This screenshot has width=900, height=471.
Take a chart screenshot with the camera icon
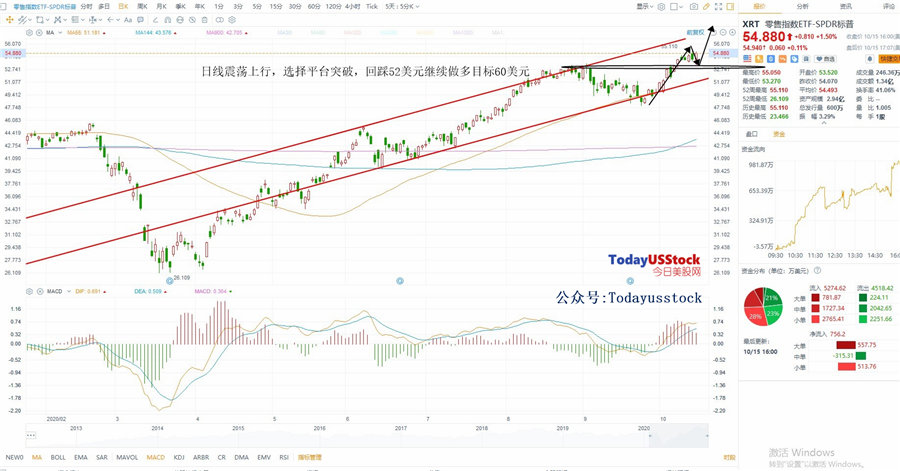coord(694,7)
